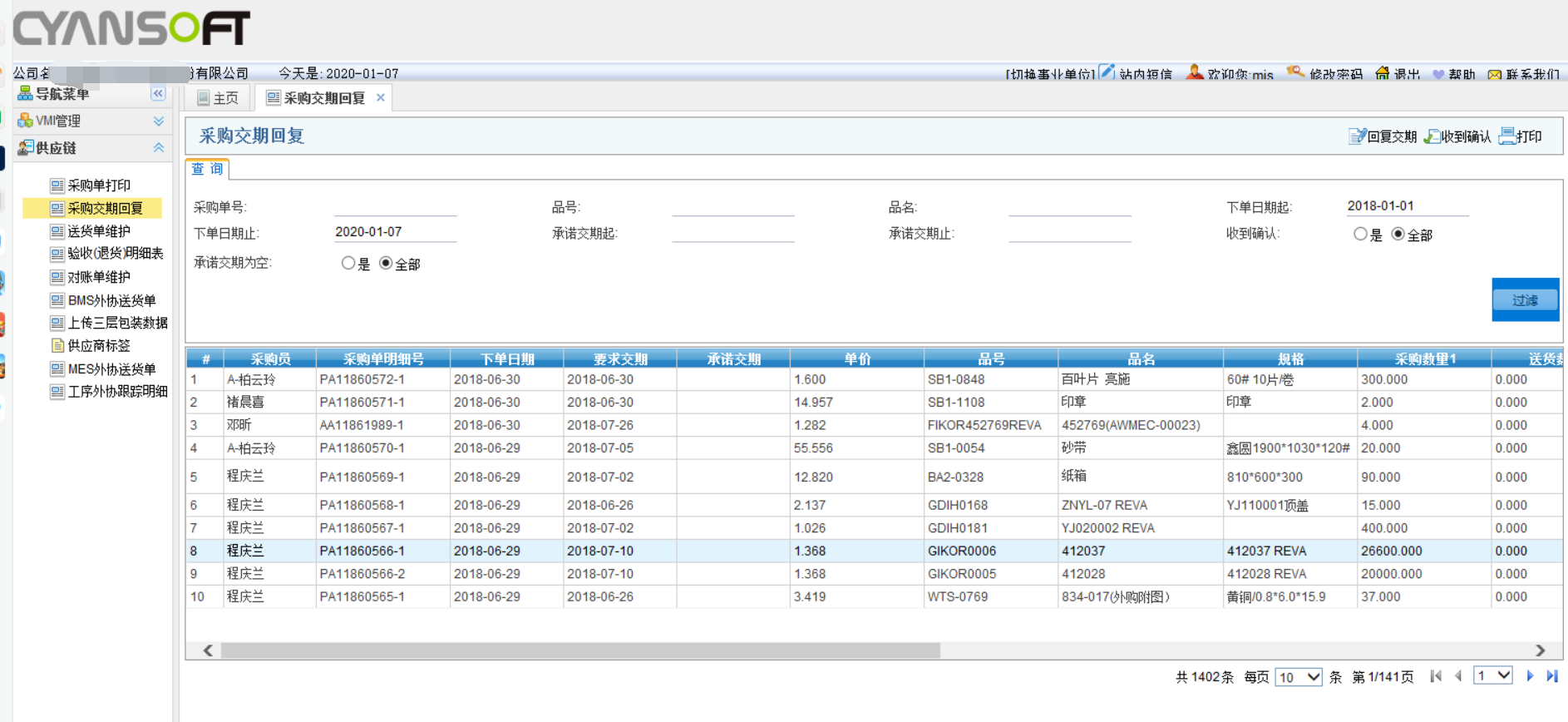Click the horizontal scrollbar thumb of table
1568x722 pixels.
coord(580,650)
